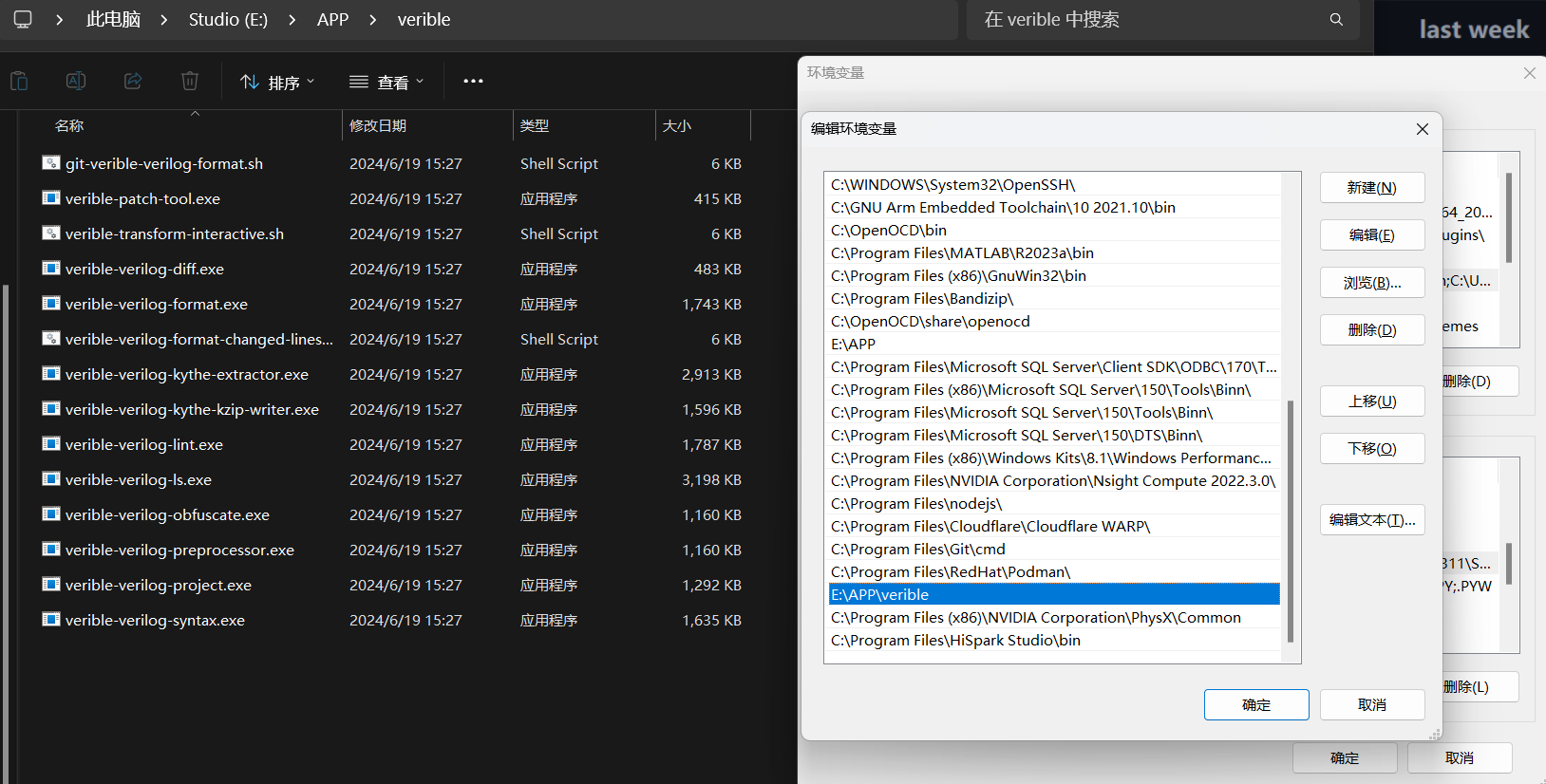Click the paste icon in Explorer toolbar
This screenshot has height=784, width=1546.
coord(19,82)
